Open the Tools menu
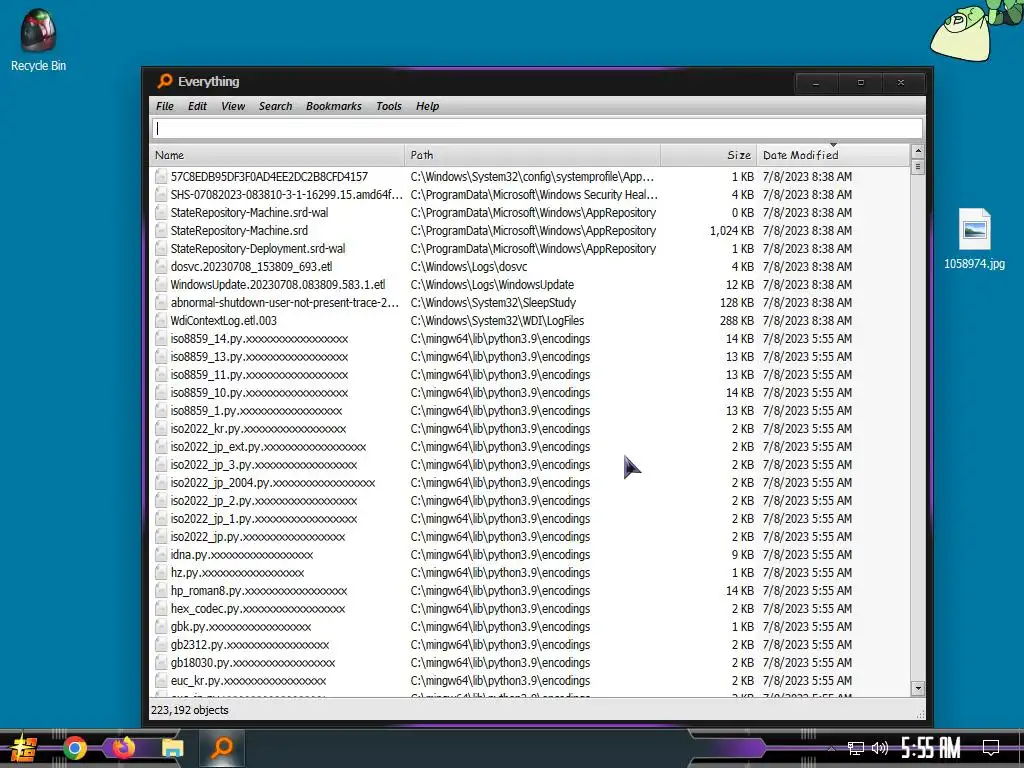The image size is (1024, 768). [x=389, y=106]
